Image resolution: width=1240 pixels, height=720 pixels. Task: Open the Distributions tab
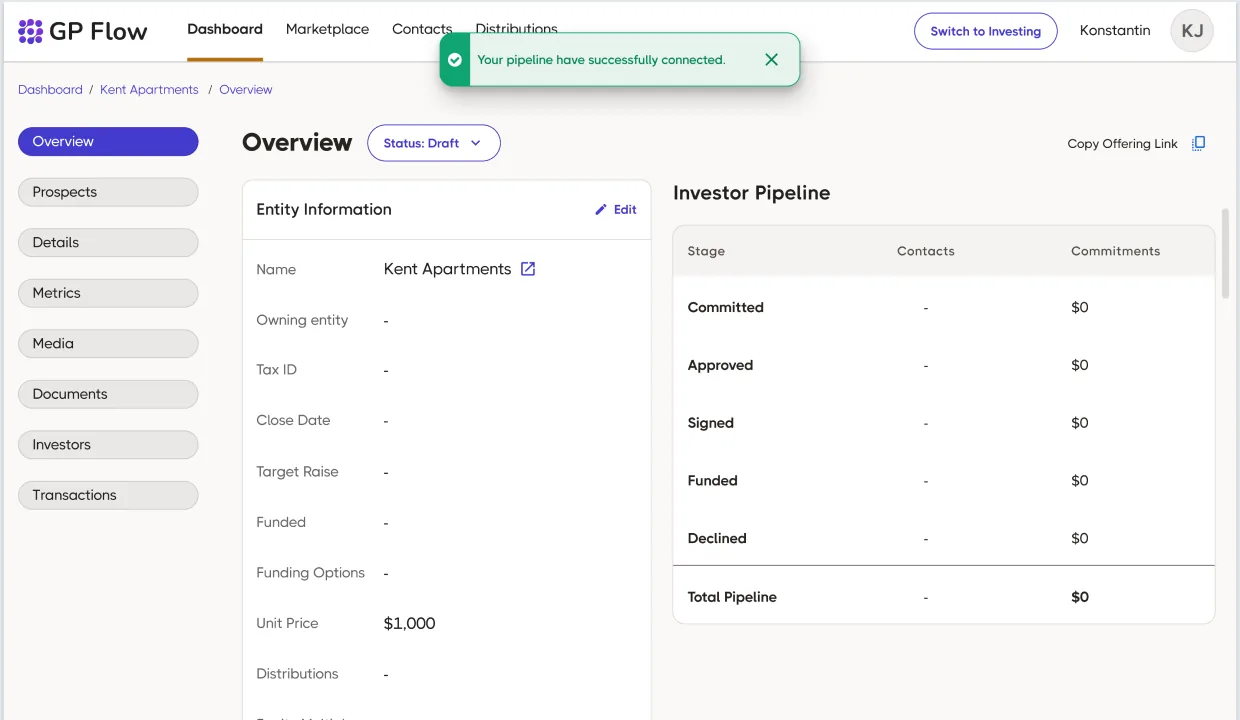click(x=516, y=30)
